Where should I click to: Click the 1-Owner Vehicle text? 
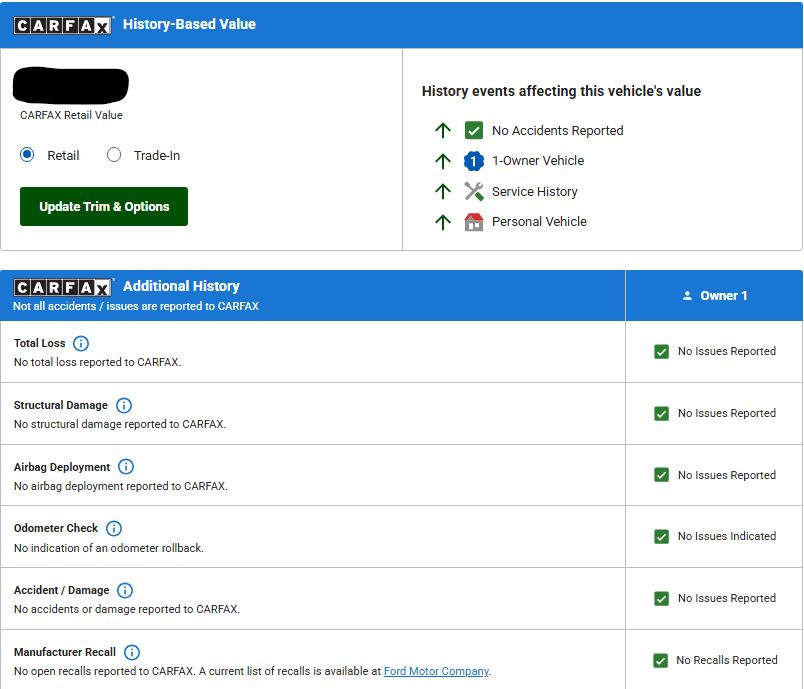coord(538,161)
